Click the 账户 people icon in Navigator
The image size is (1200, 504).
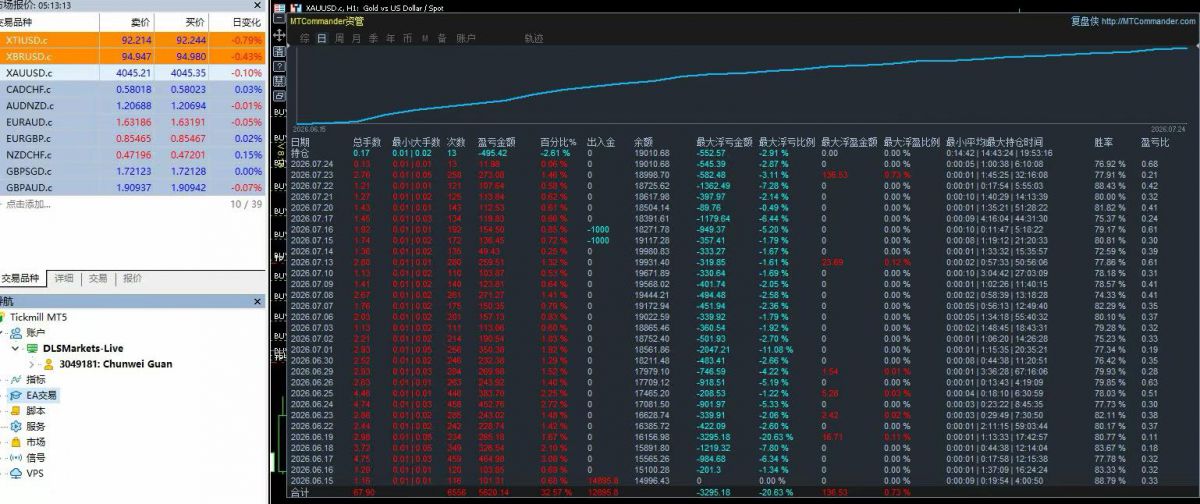pos(18,332)
